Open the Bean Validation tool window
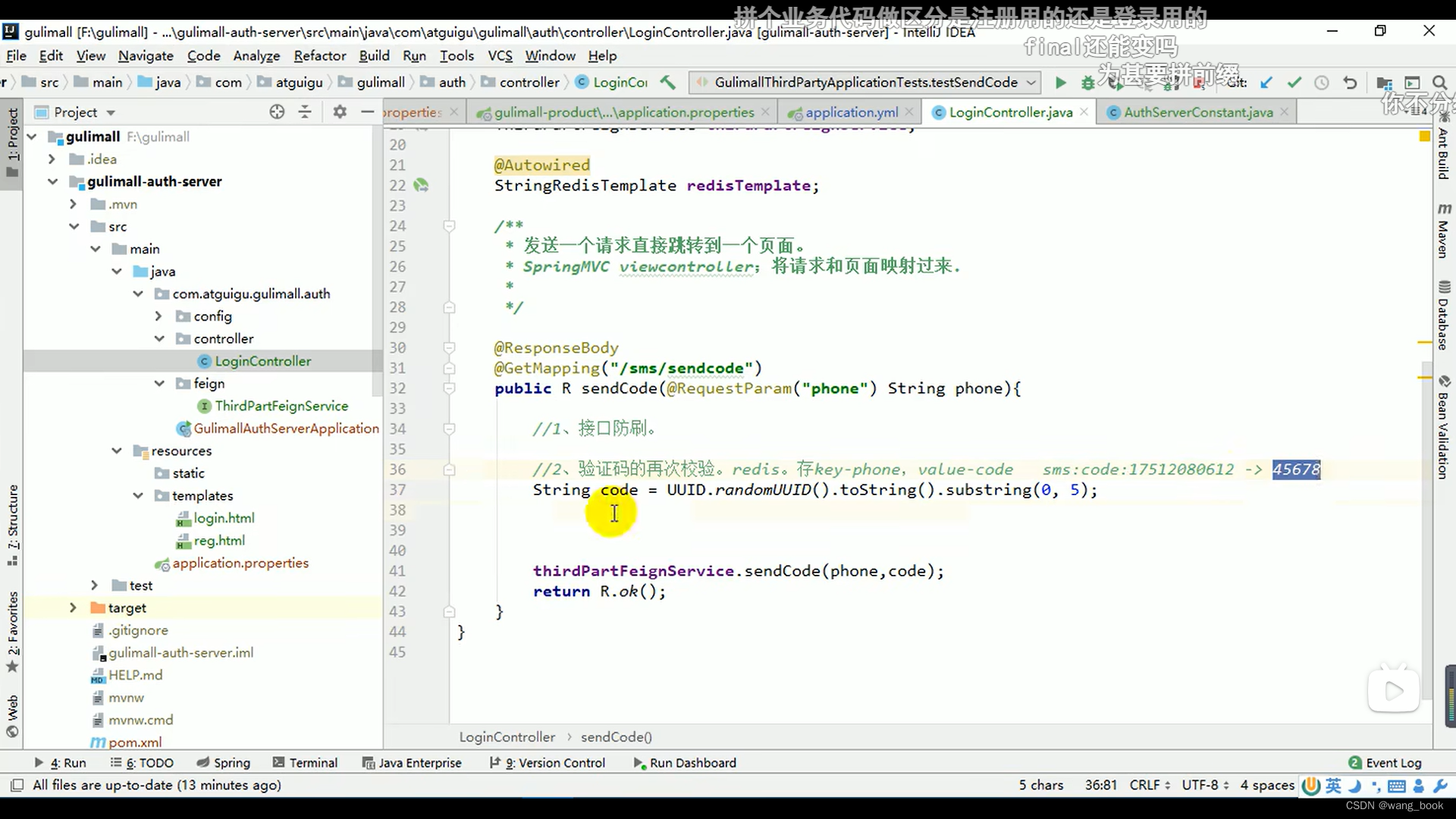Screen dimensions: 1456x819 point(1443,427)
